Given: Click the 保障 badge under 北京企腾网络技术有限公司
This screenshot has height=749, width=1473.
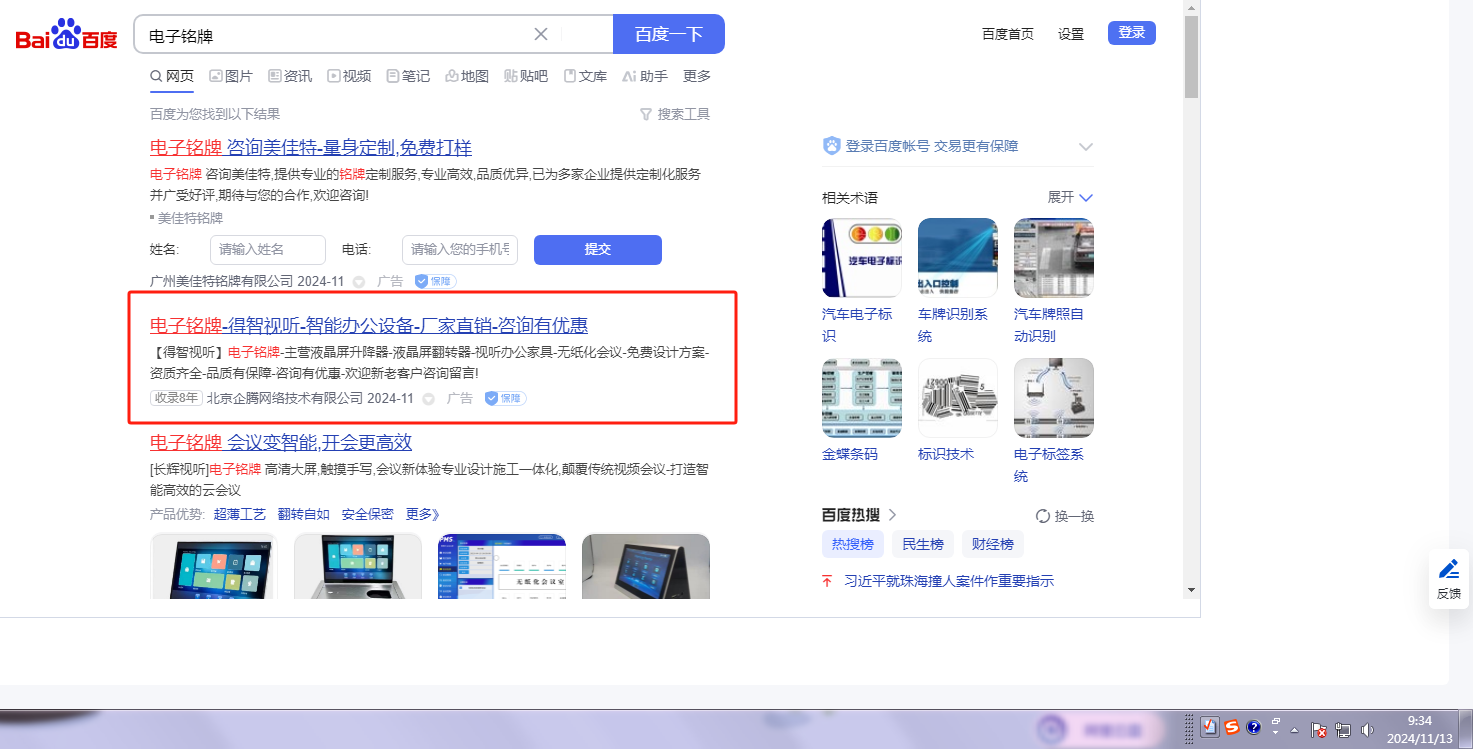Looking at the screenshot, I should (506, 399).
